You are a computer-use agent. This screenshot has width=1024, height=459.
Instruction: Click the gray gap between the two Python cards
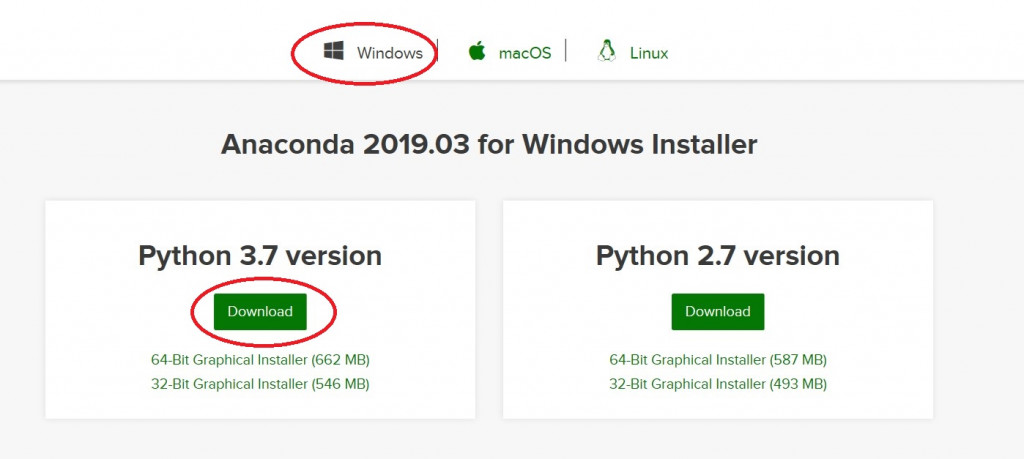pyautogui.click(x=489, y=310)
